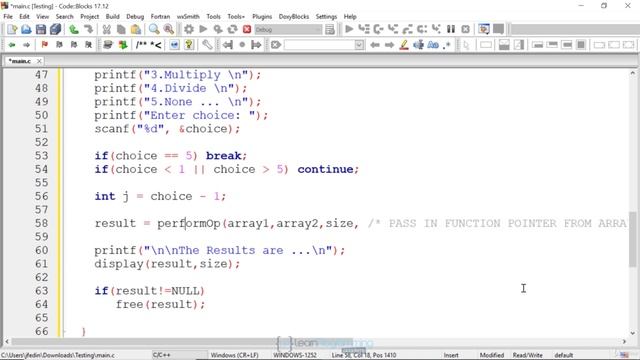Open the Plugins menu
This screenshot has height=360, width=640.
click(262, 16)
